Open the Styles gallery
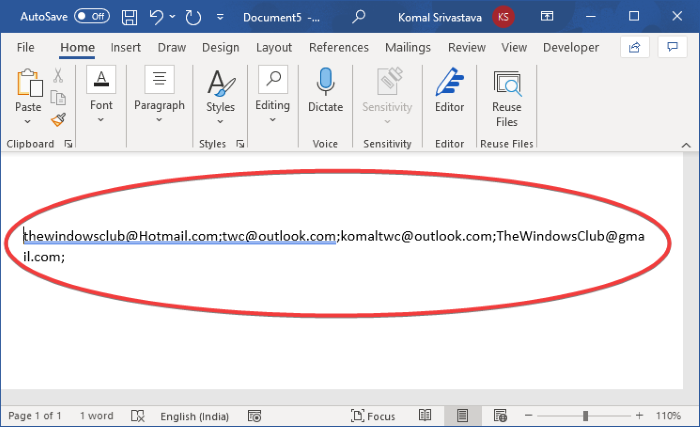This screenshot has height=427, width=700. [x=221, y=96]
